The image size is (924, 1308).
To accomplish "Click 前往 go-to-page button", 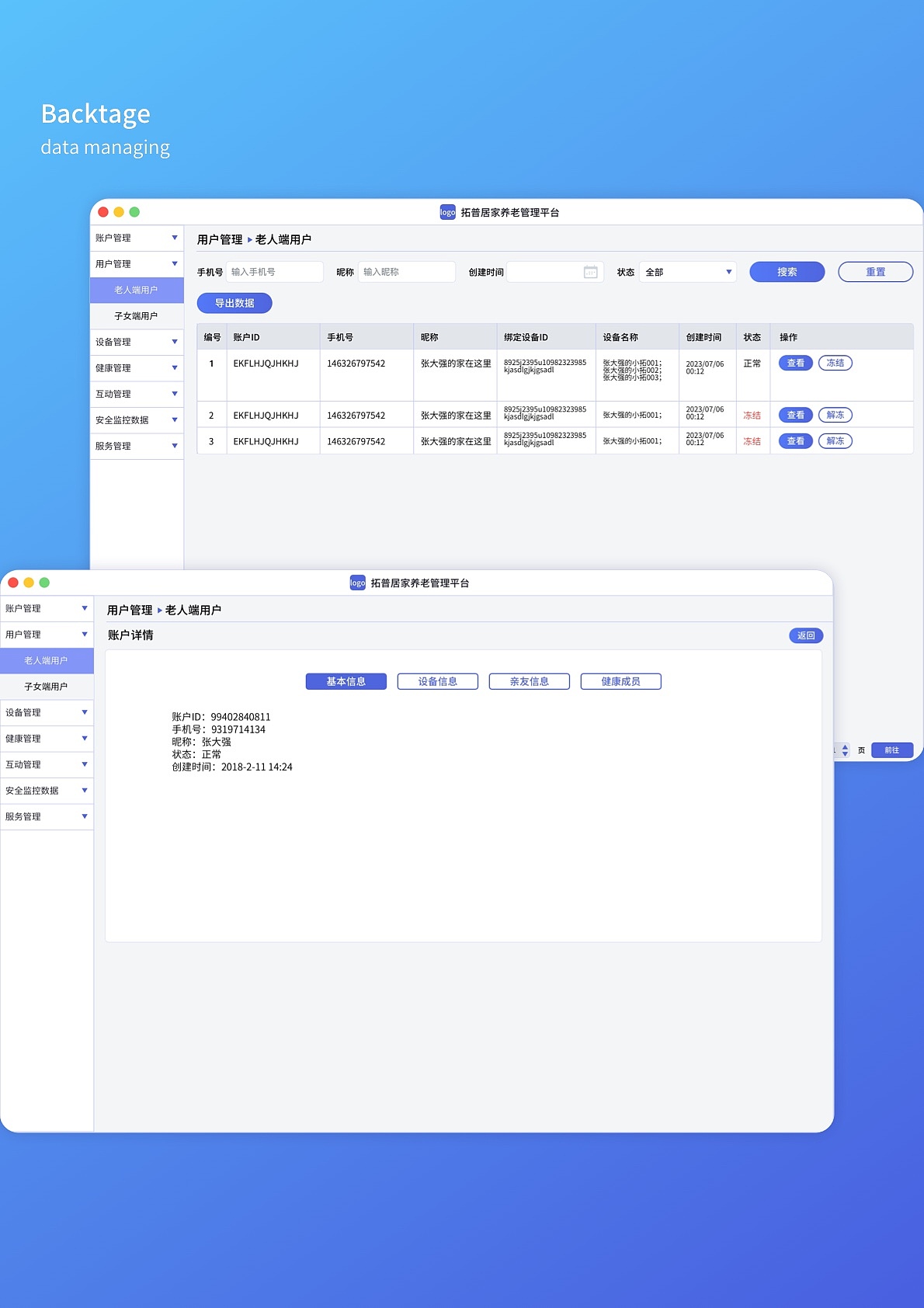I will 892,750.
